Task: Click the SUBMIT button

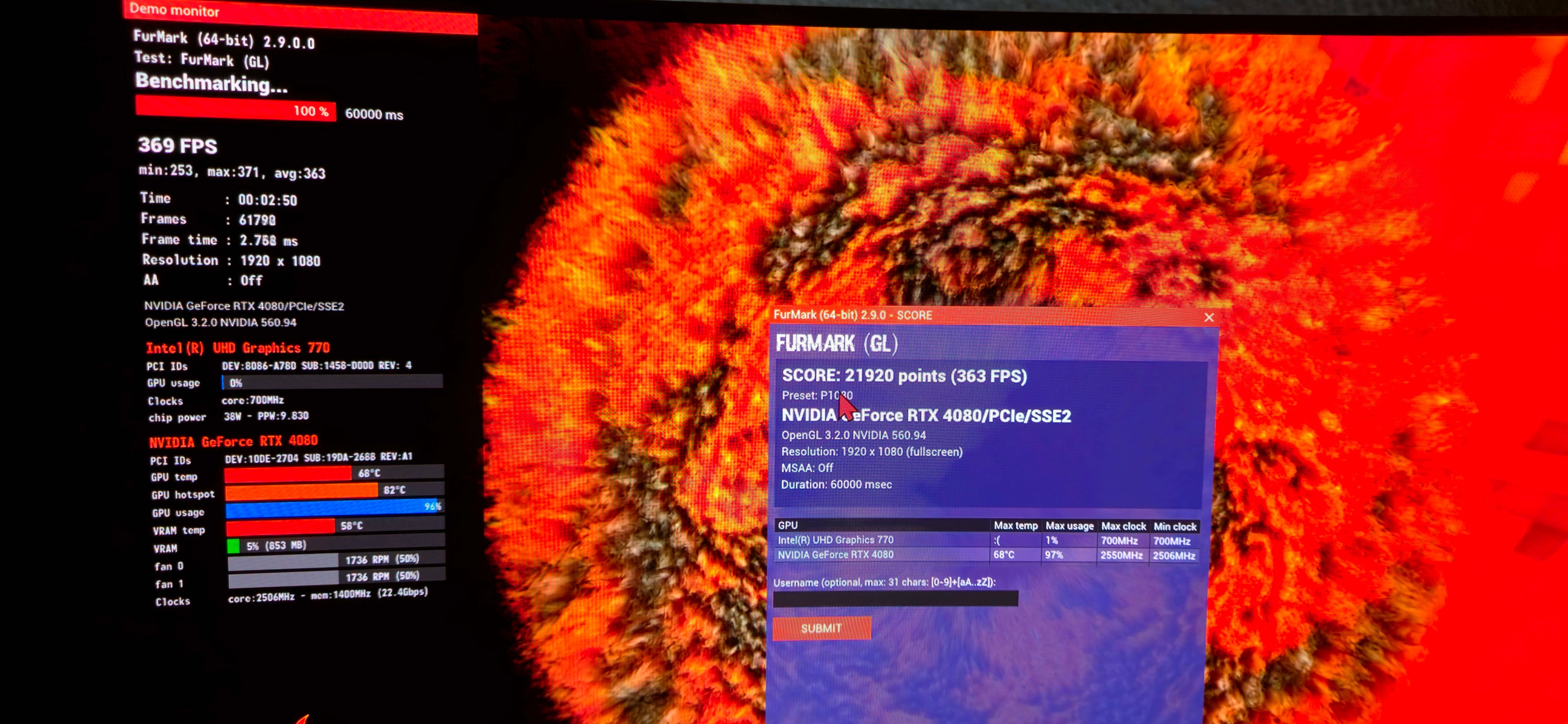Action: [821, 628]
